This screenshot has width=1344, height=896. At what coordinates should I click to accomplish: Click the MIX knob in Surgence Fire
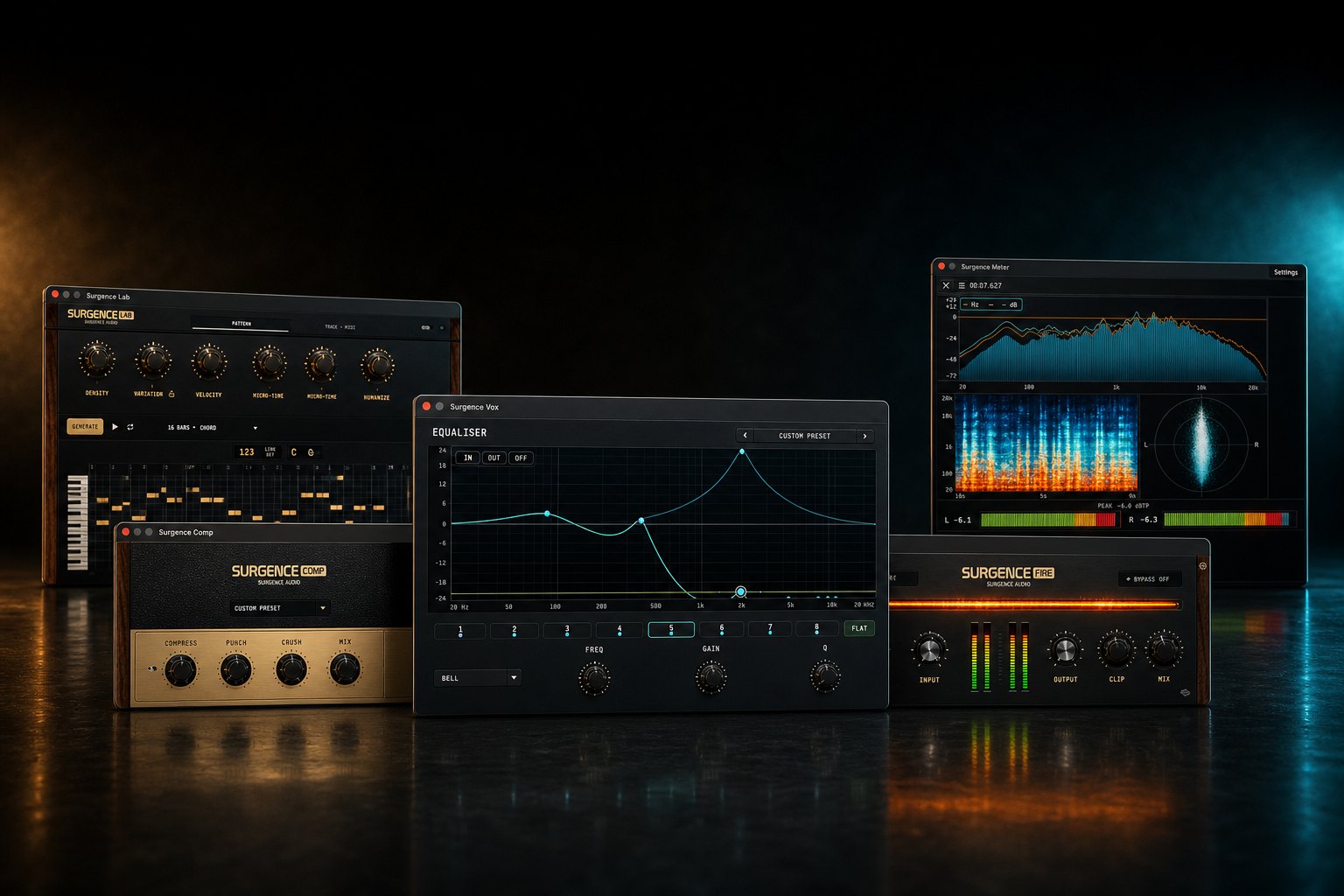tap(1165, 649)
